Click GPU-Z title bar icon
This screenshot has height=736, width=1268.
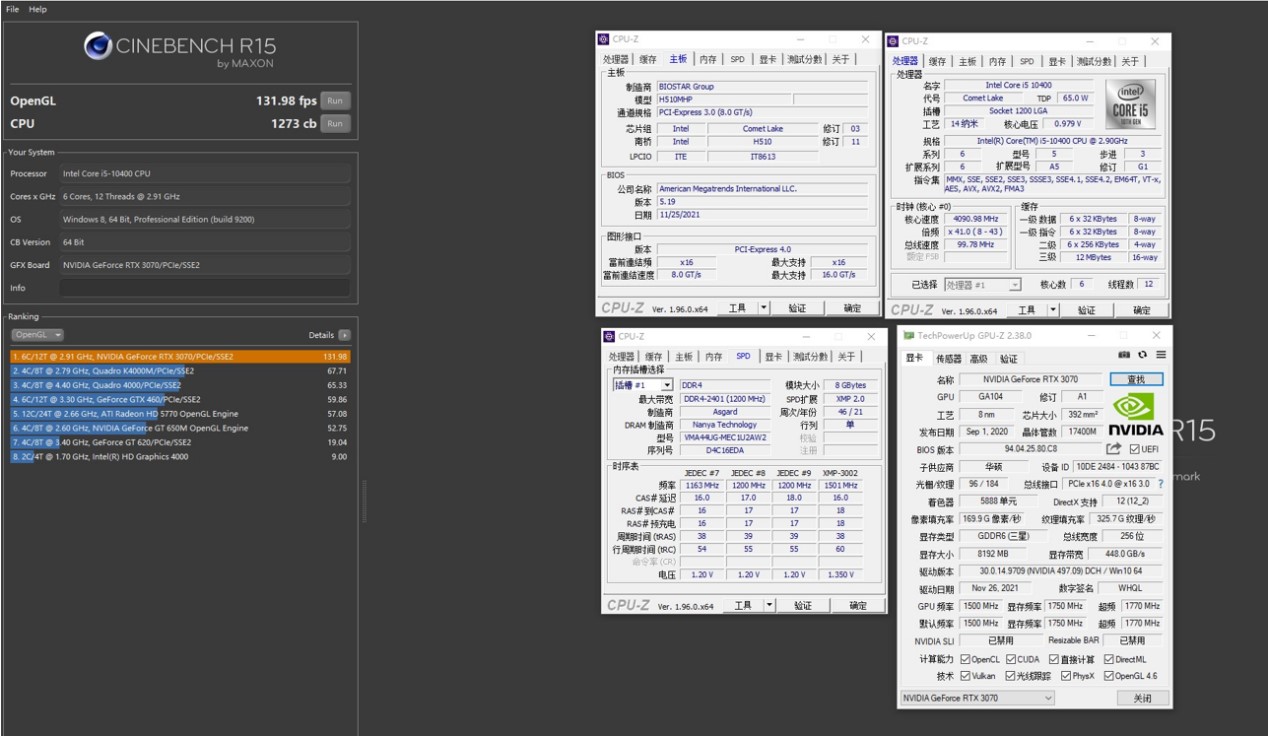(908, 335)
